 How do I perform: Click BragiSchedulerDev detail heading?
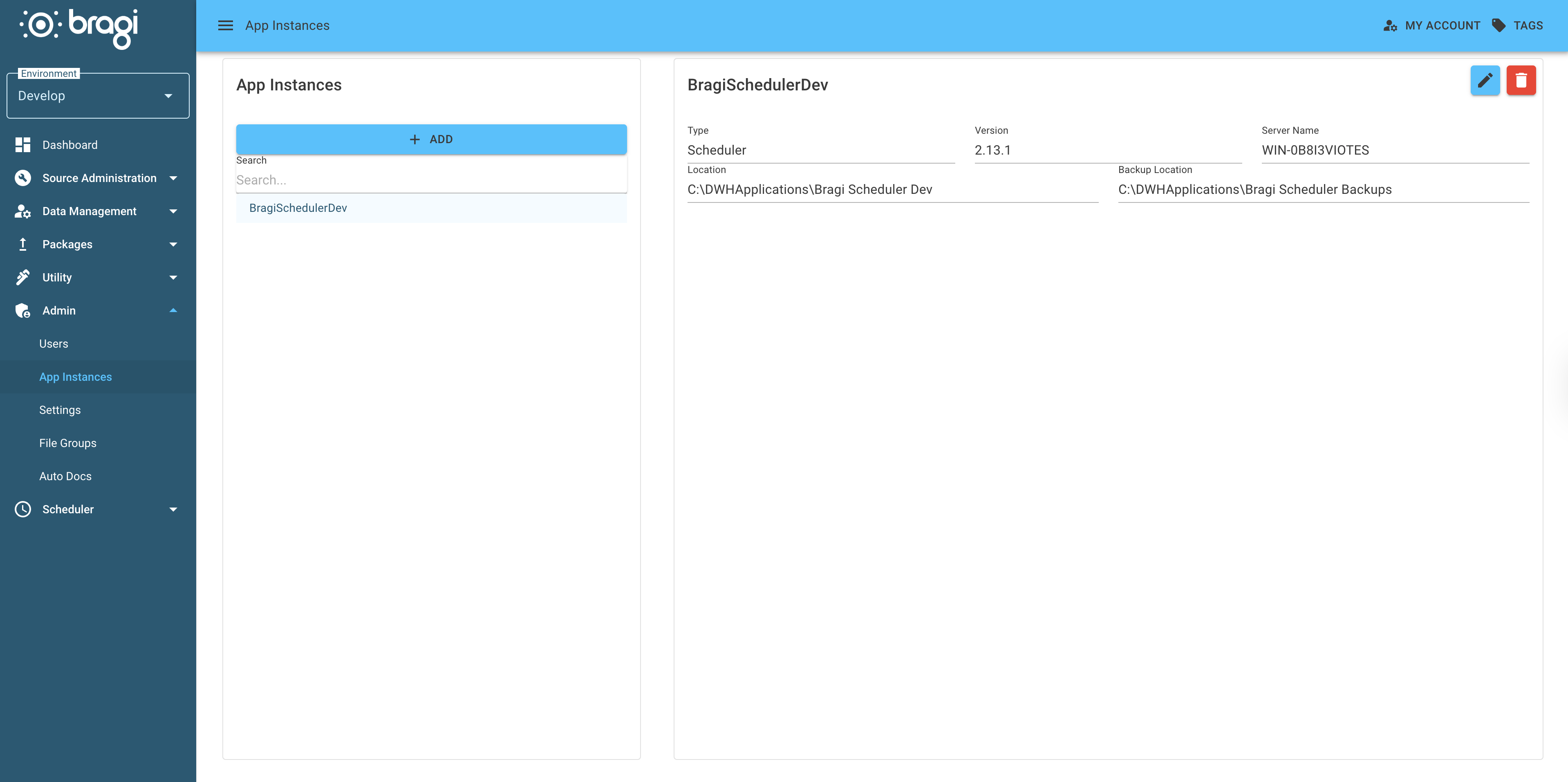[x=757, y=85]
